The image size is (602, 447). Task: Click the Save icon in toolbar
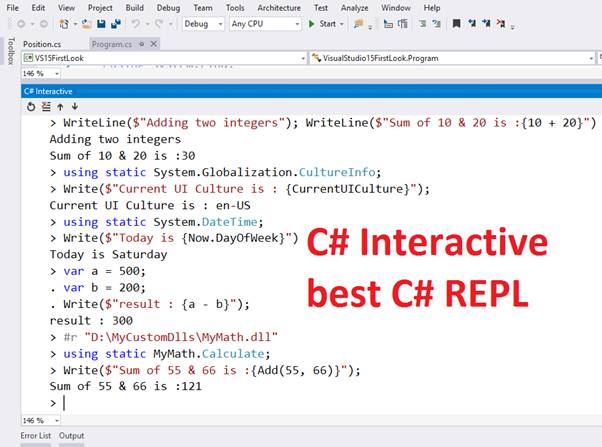(101, 24)
